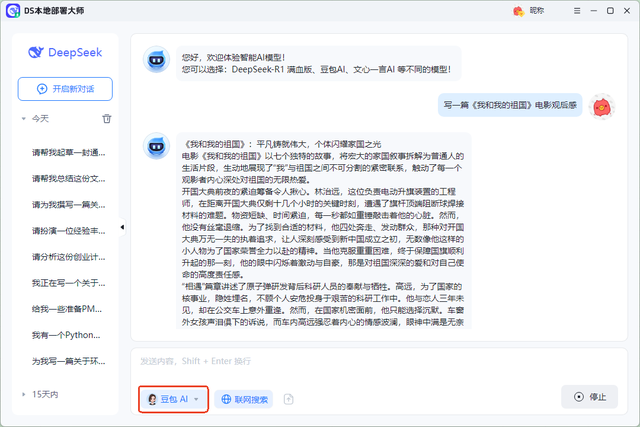Start a new chat with 开启新对话
Viewport: 640px width, 427px height.
tap(65, 89)
